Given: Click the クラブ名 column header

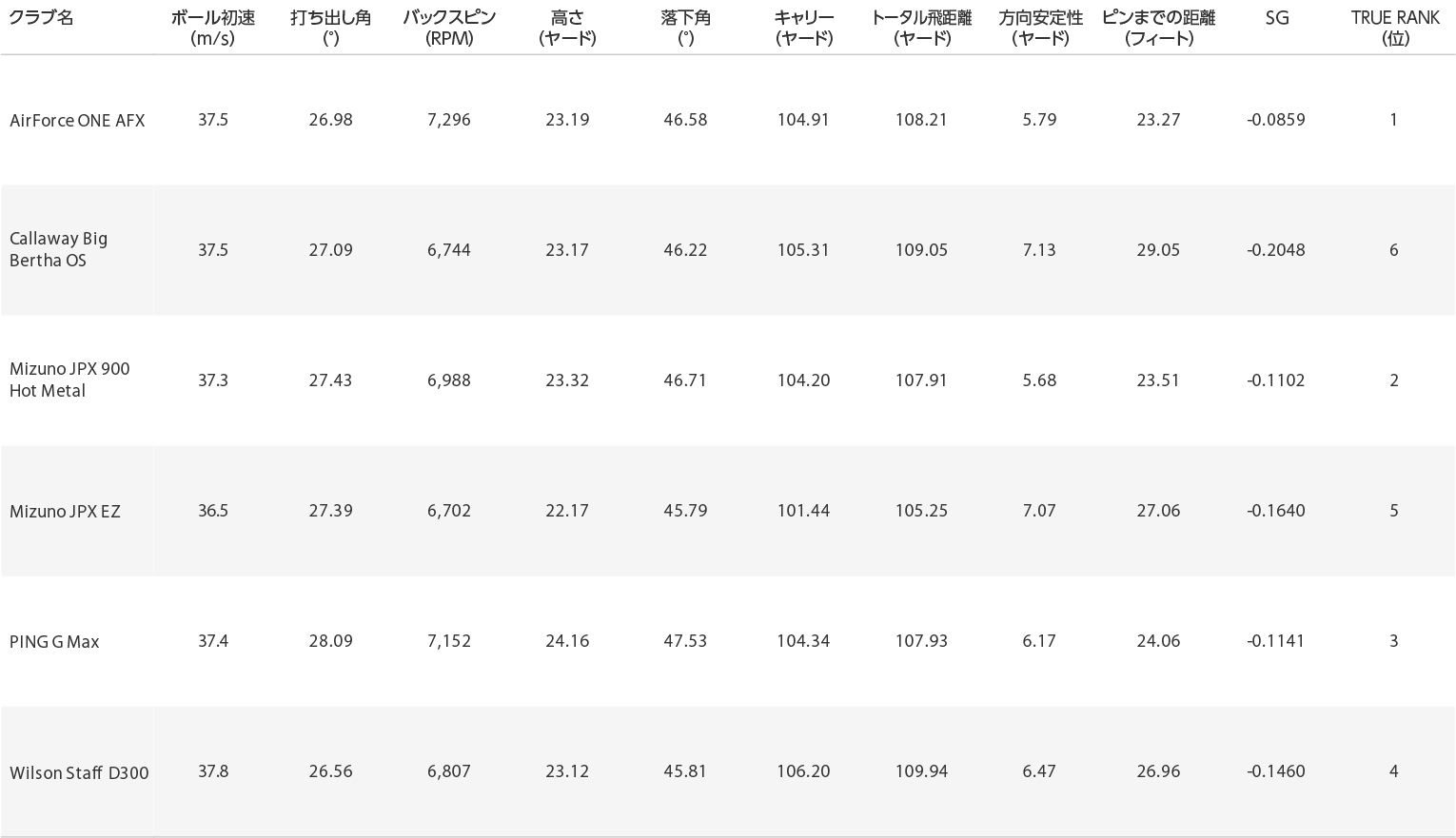Looking at the screenshot, I should 41,18.
